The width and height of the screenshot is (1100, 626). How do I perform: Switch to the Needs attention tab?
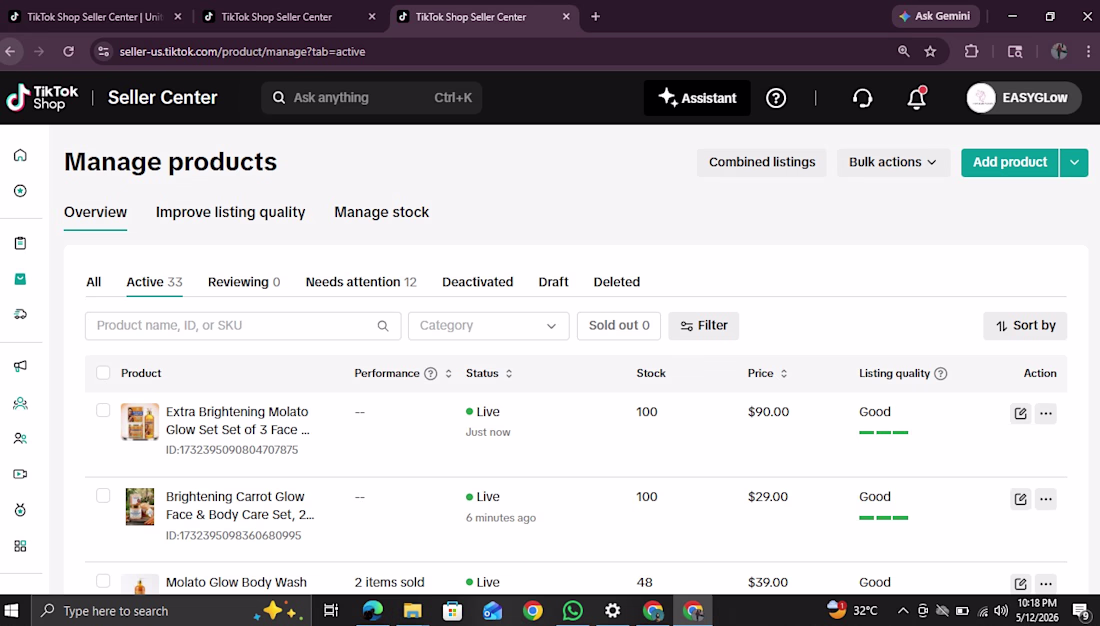point(361,282)
